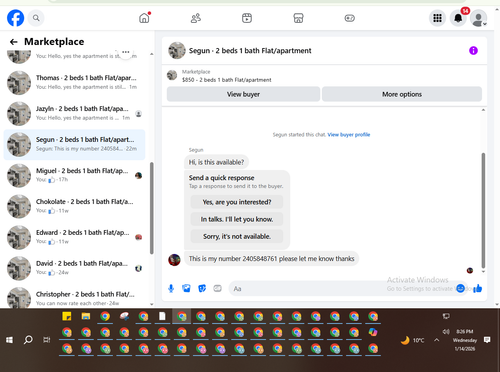The width and height of the screenshot is (500, 372).
Task: Open Windows taskbar search
Action: click(28, 340)
